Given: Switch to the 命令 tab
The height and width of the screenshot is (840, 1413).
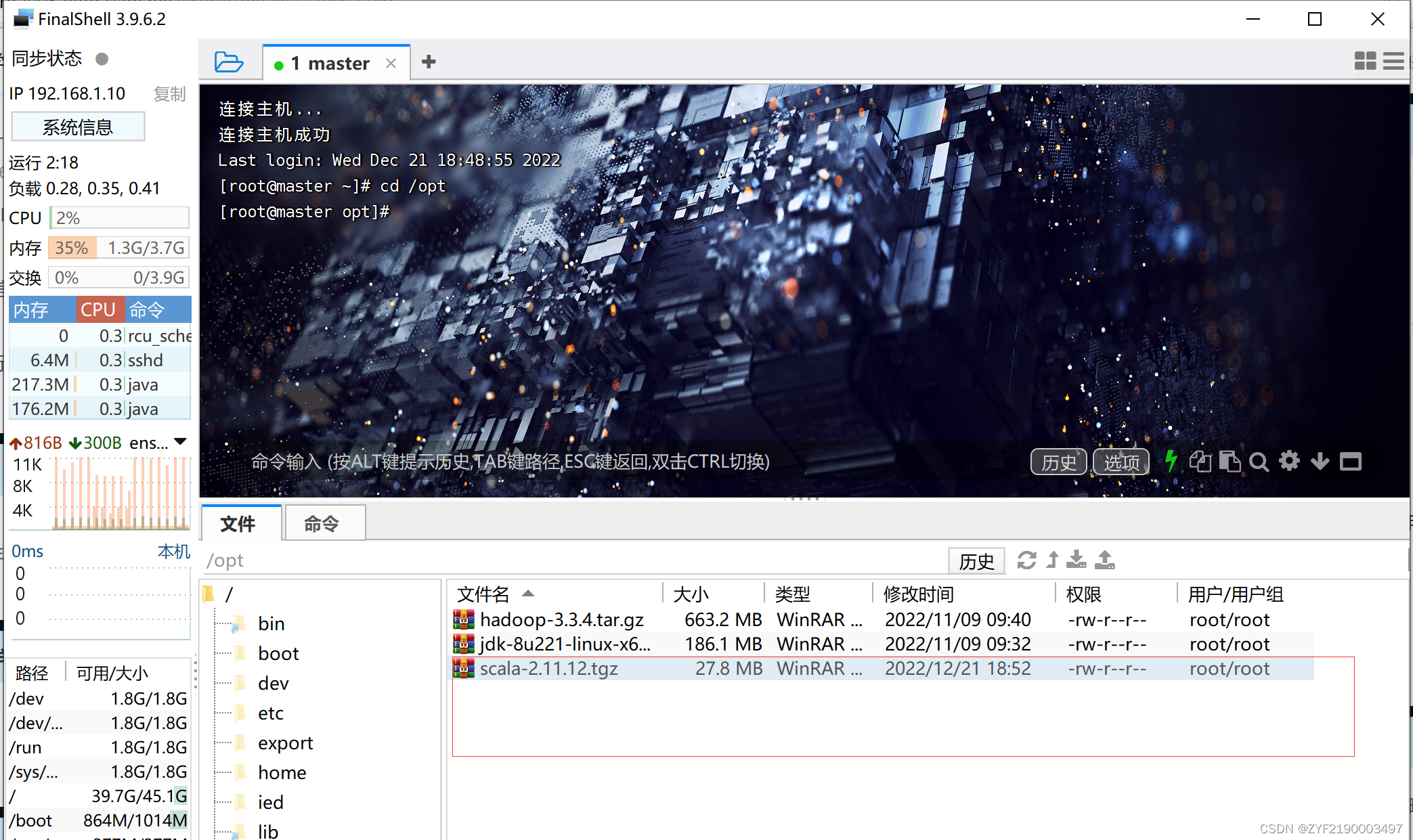Looking at the screenshot, I should click(322, 523).
